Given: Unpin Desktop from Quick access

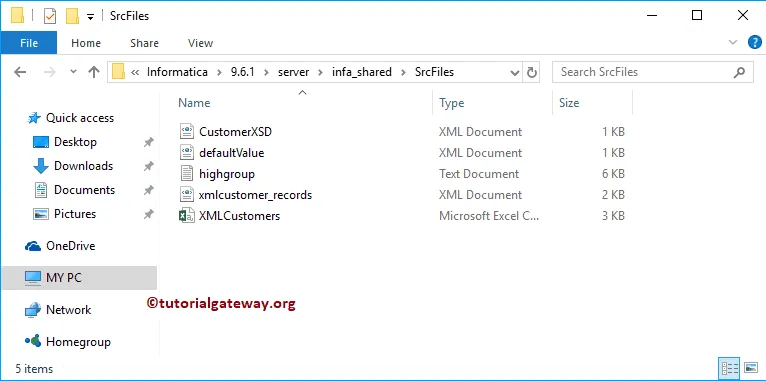Looking at the screenshot, I should tap(149, 142).
